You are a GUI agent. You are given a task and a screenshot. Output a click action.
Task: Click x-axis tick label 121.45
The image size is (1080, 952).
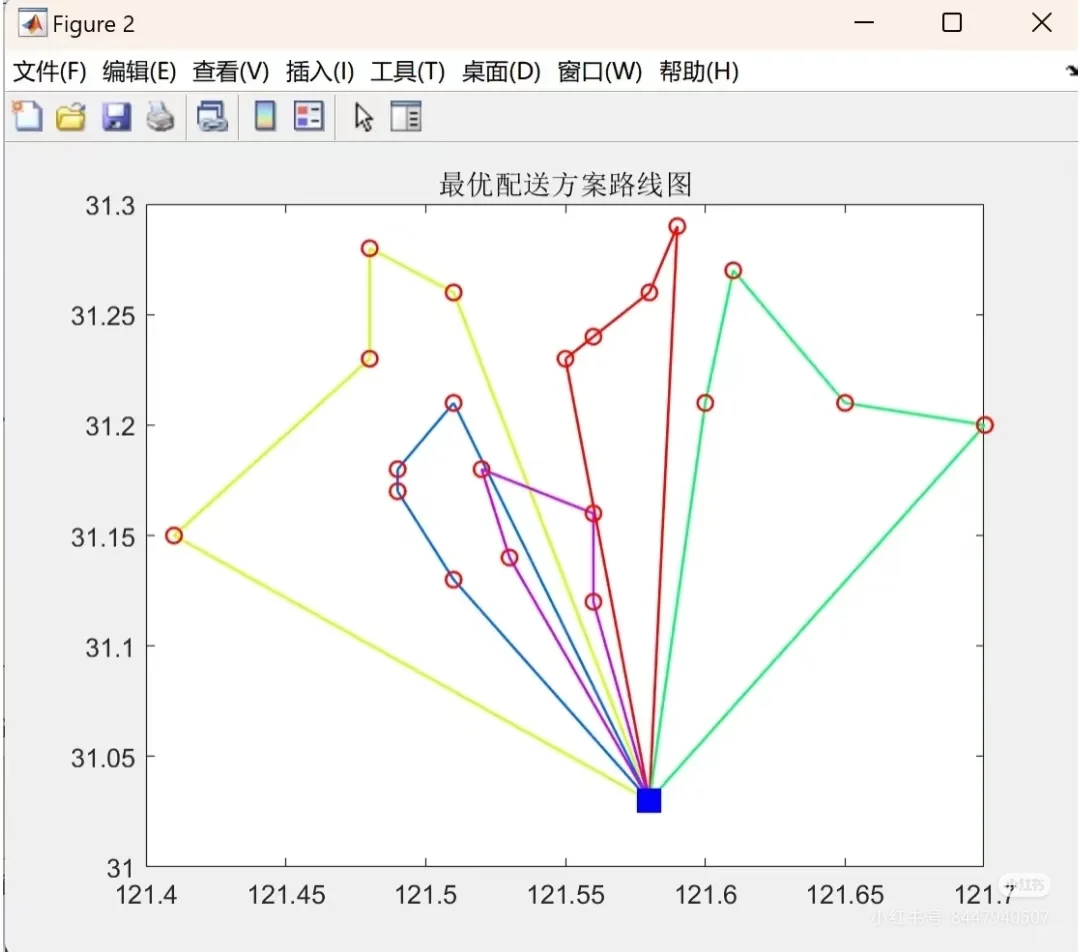[287, 895]
